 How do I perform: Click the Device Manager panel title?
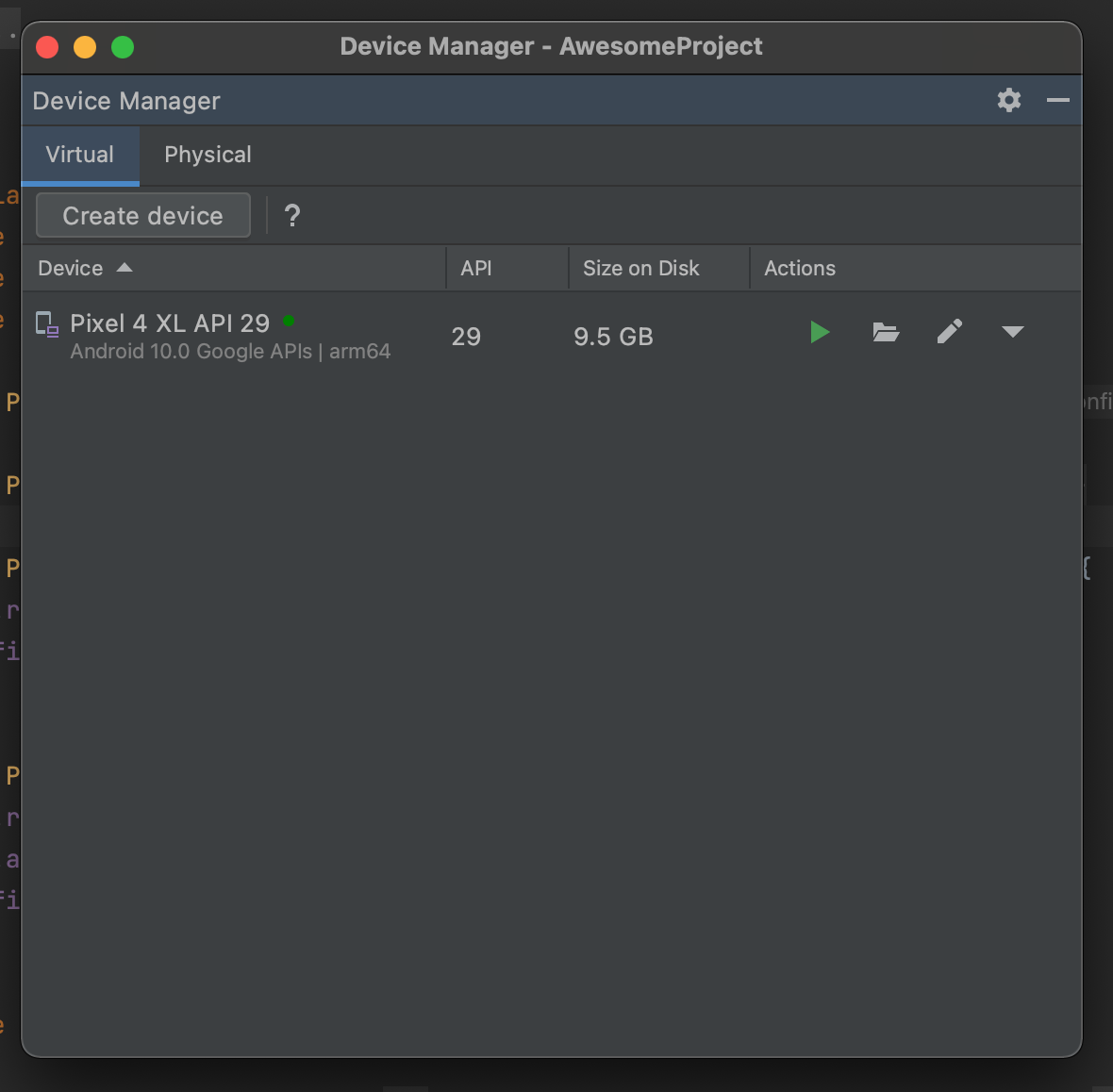(x=126, y=101)
